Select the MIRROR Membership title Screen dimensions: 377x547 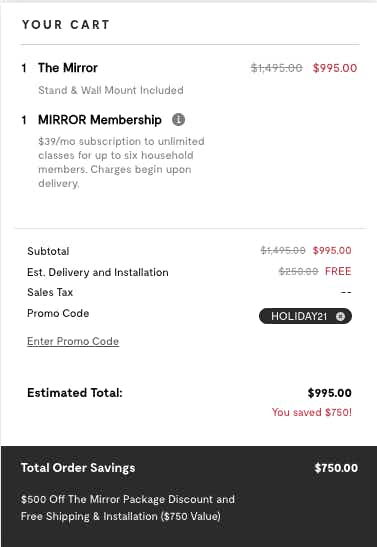point(100,120)
